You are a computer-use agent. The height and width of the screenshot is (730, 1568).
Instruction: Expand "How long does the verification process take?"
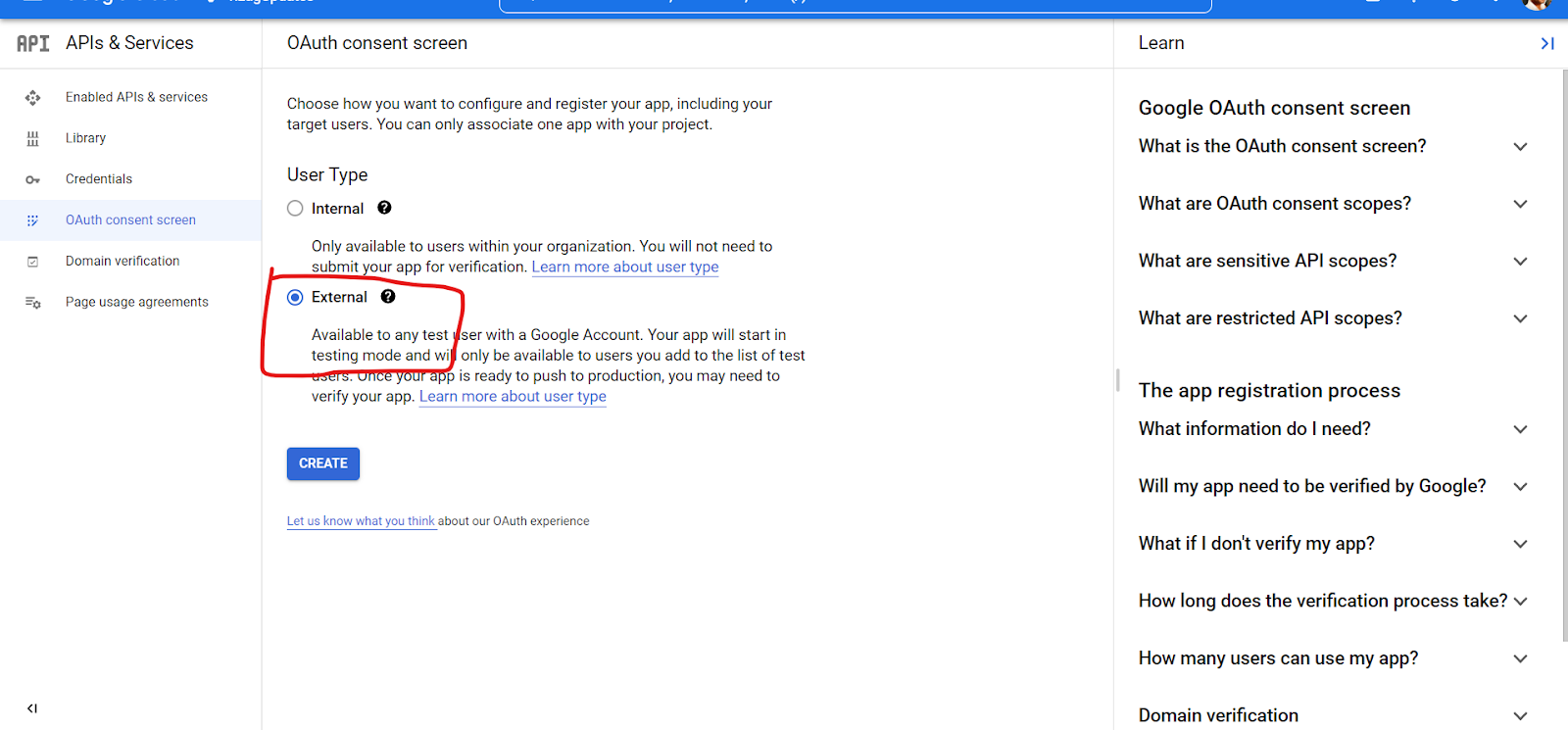tap(1333, 601)
